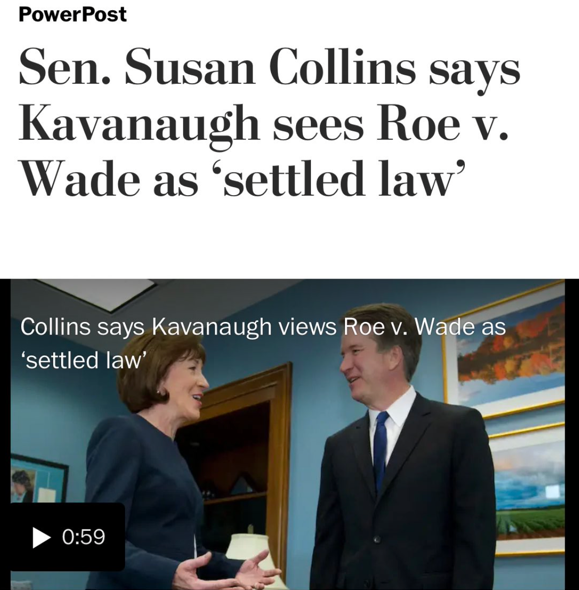
Task: Play the video with the triangle icon
Action: coord(41,537)
